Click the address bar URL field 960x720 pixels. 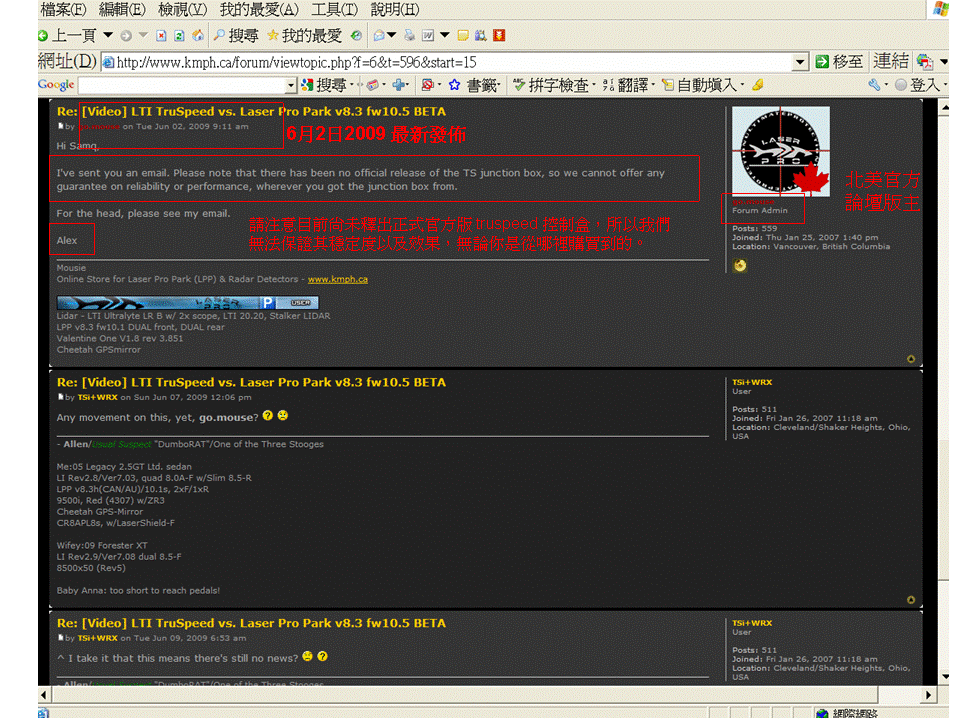(450, 62)
